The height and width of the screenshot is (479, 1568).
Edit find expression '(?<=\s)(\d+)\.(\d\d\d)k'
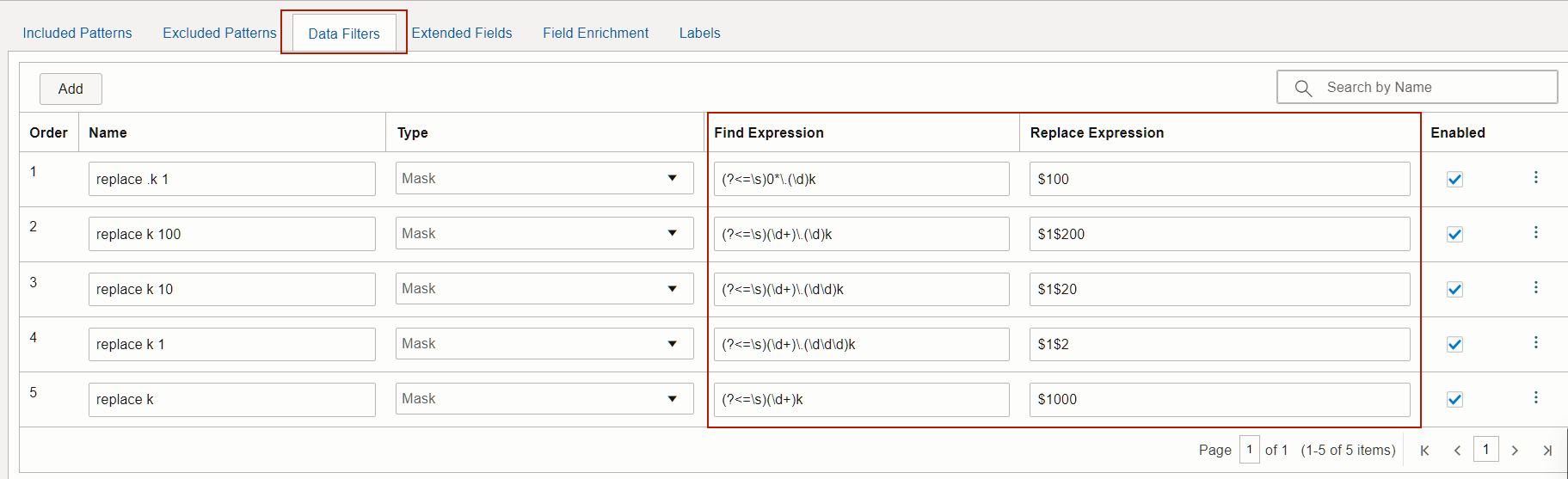862,344
